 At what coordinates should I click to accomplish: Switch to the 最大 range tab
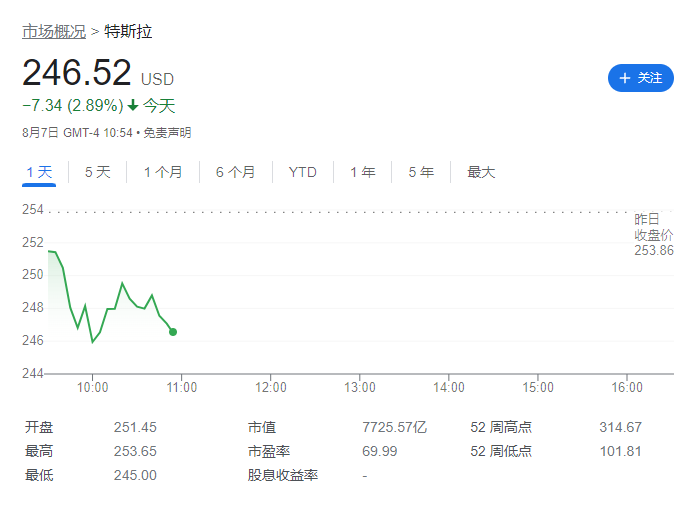click(481, 172)
